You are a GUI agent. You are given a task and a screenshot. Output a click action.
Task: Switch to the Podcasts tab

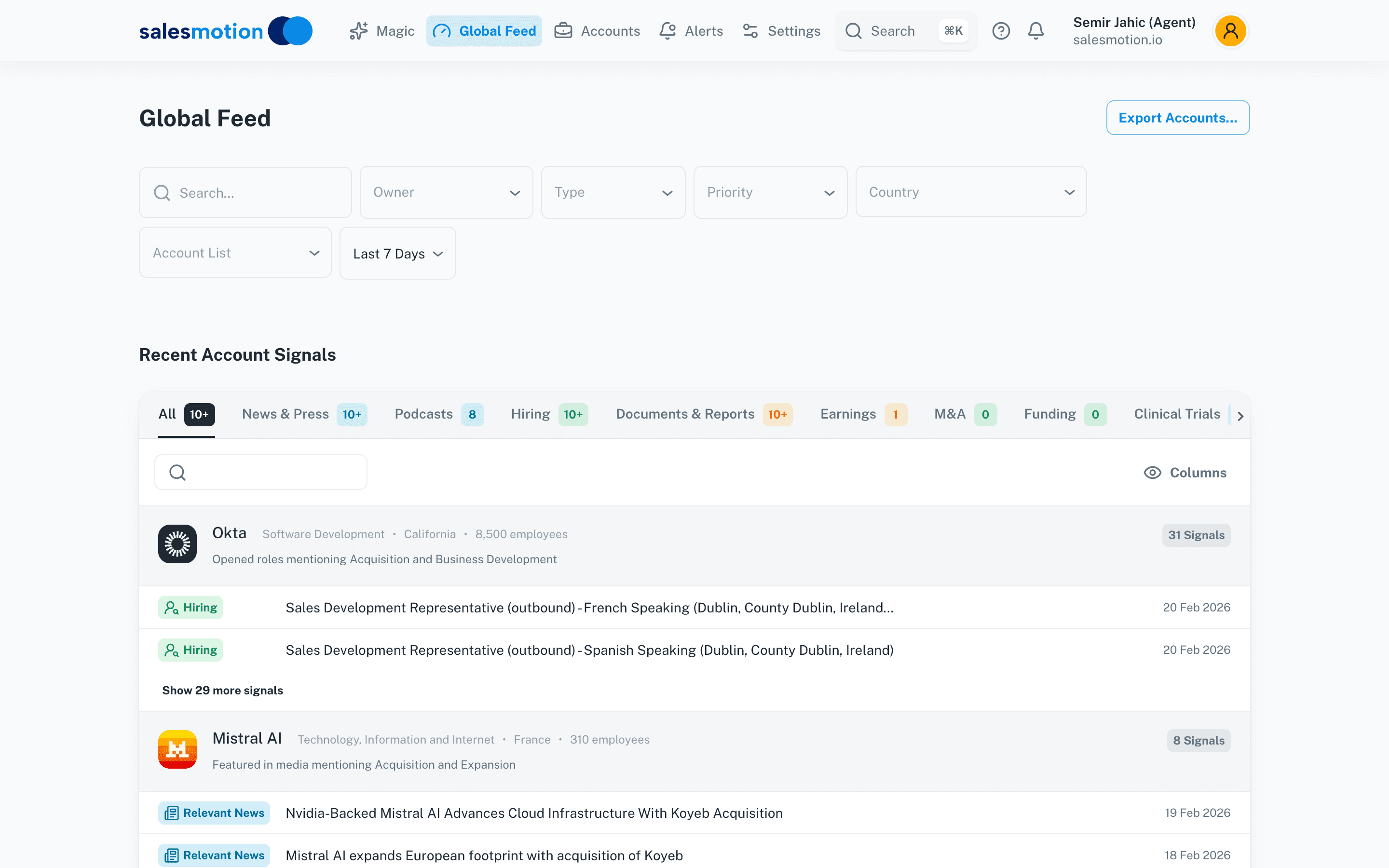click(x=439, y=415)
